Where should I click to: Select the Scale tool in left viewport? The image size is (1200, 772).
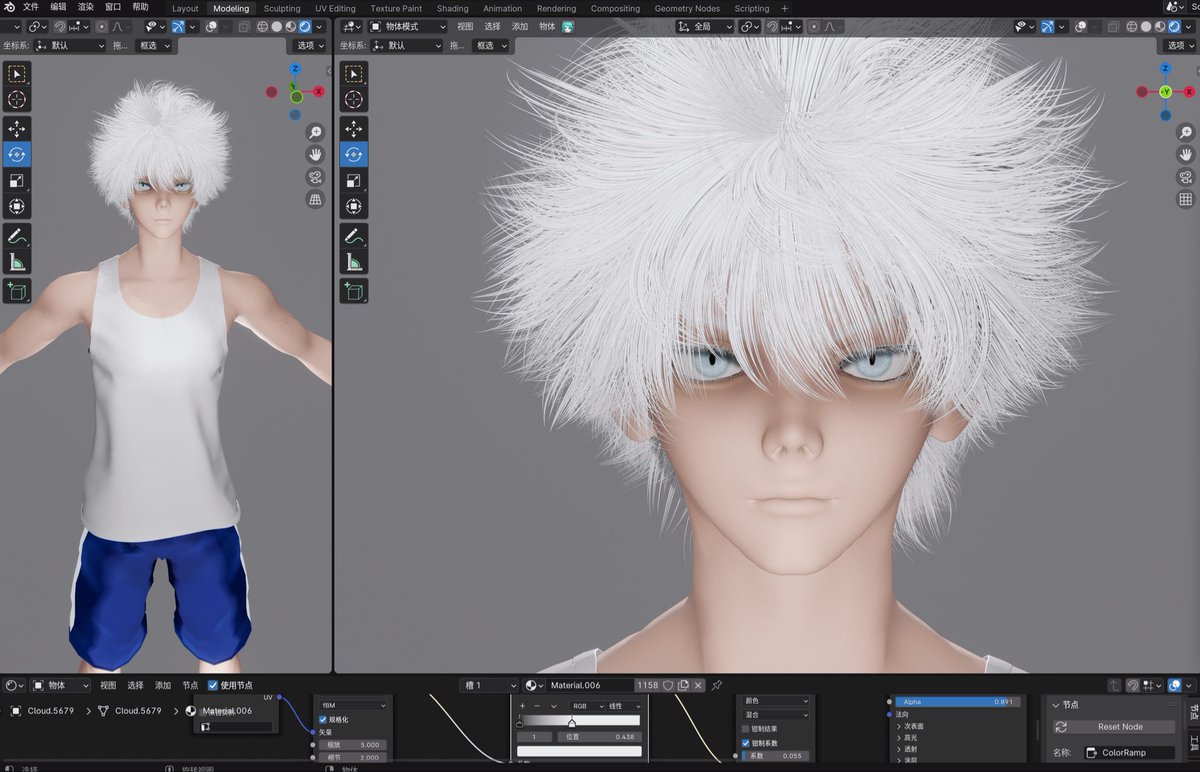pyautogui.click(x=17, y=181)
